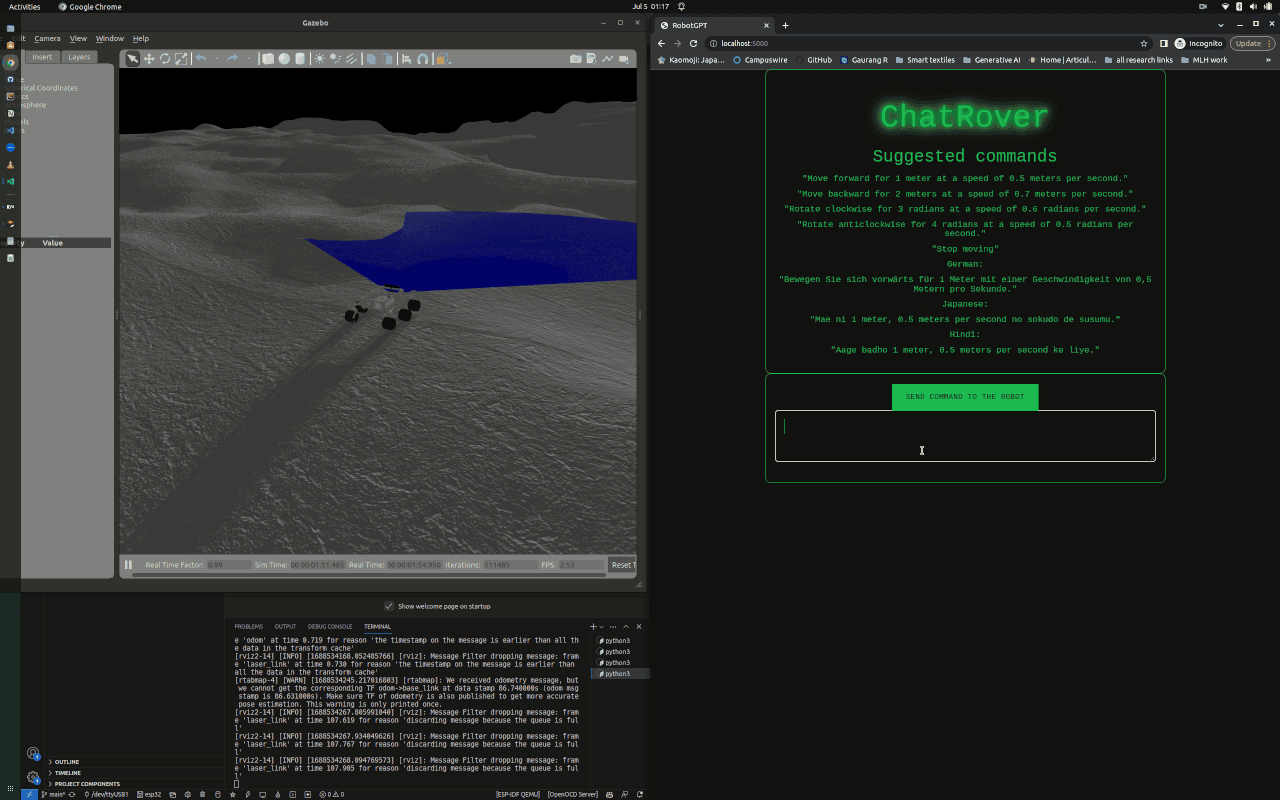Viewport: 1280px width, 800px height.
Task: Open Gazebo undo history dropdown arrow
Action: click(x=216, y=59)
